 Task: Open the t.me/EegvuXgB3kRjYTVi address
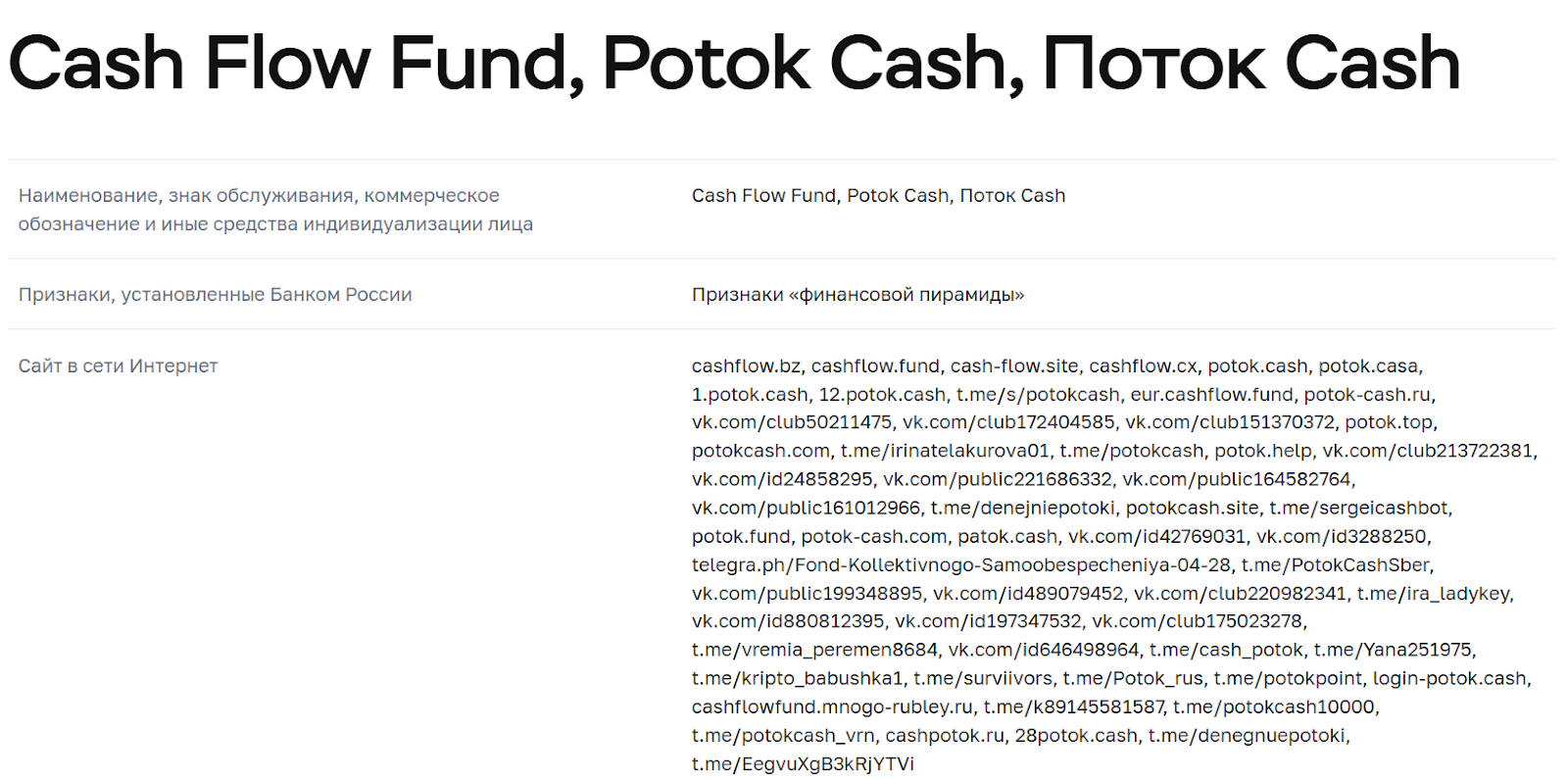(x=803, y=763)
